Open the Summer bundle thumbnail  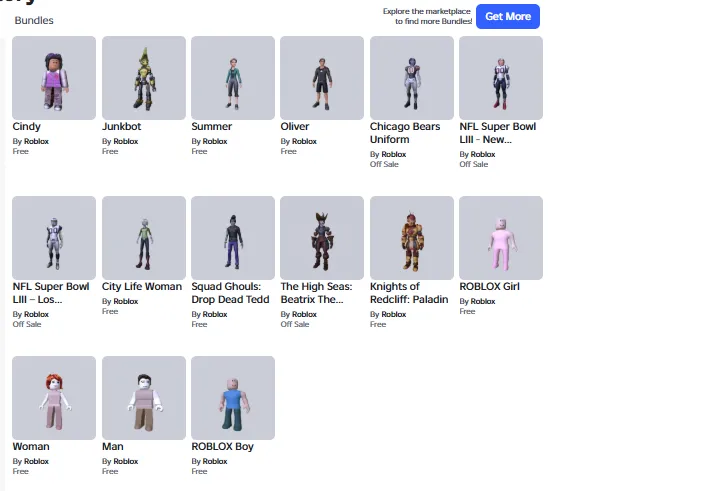[x=233, y=78]
